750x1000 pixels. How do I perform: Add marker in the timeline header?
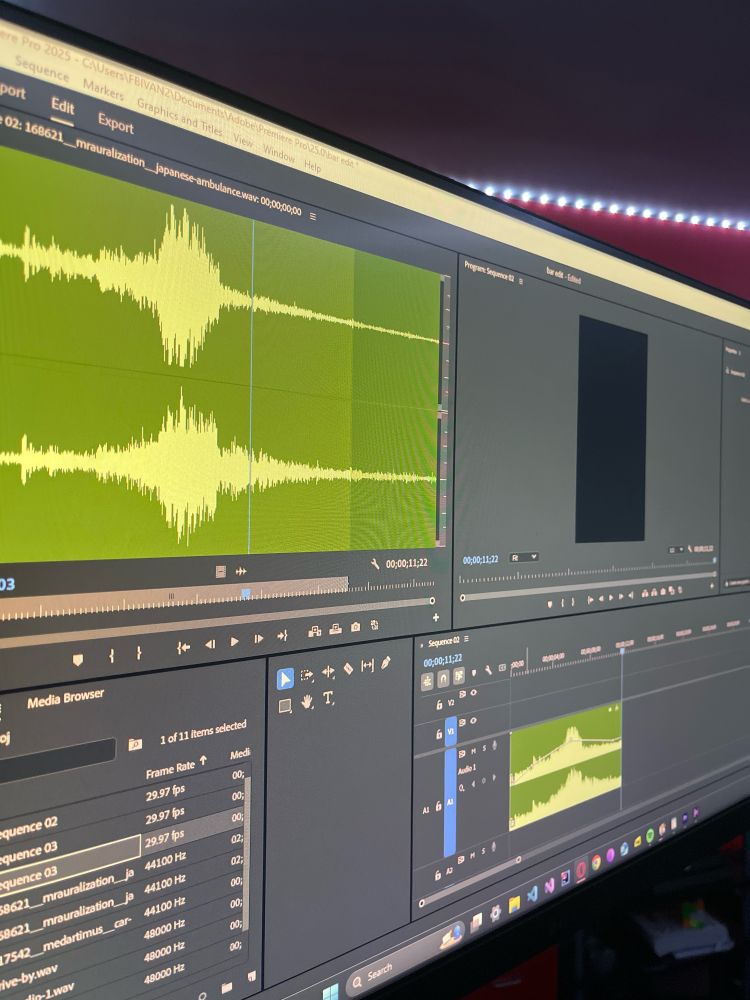pos(473,672)
